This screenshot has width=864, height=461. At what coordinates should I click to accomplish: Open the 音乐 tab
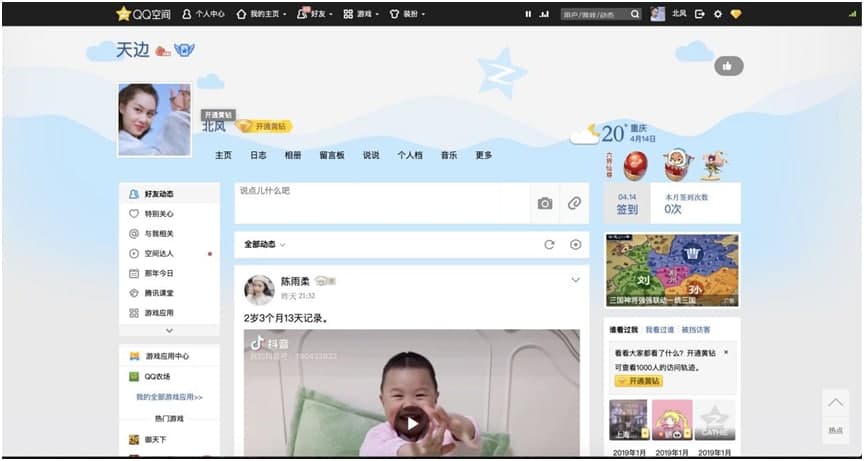[x=449, y=155]
